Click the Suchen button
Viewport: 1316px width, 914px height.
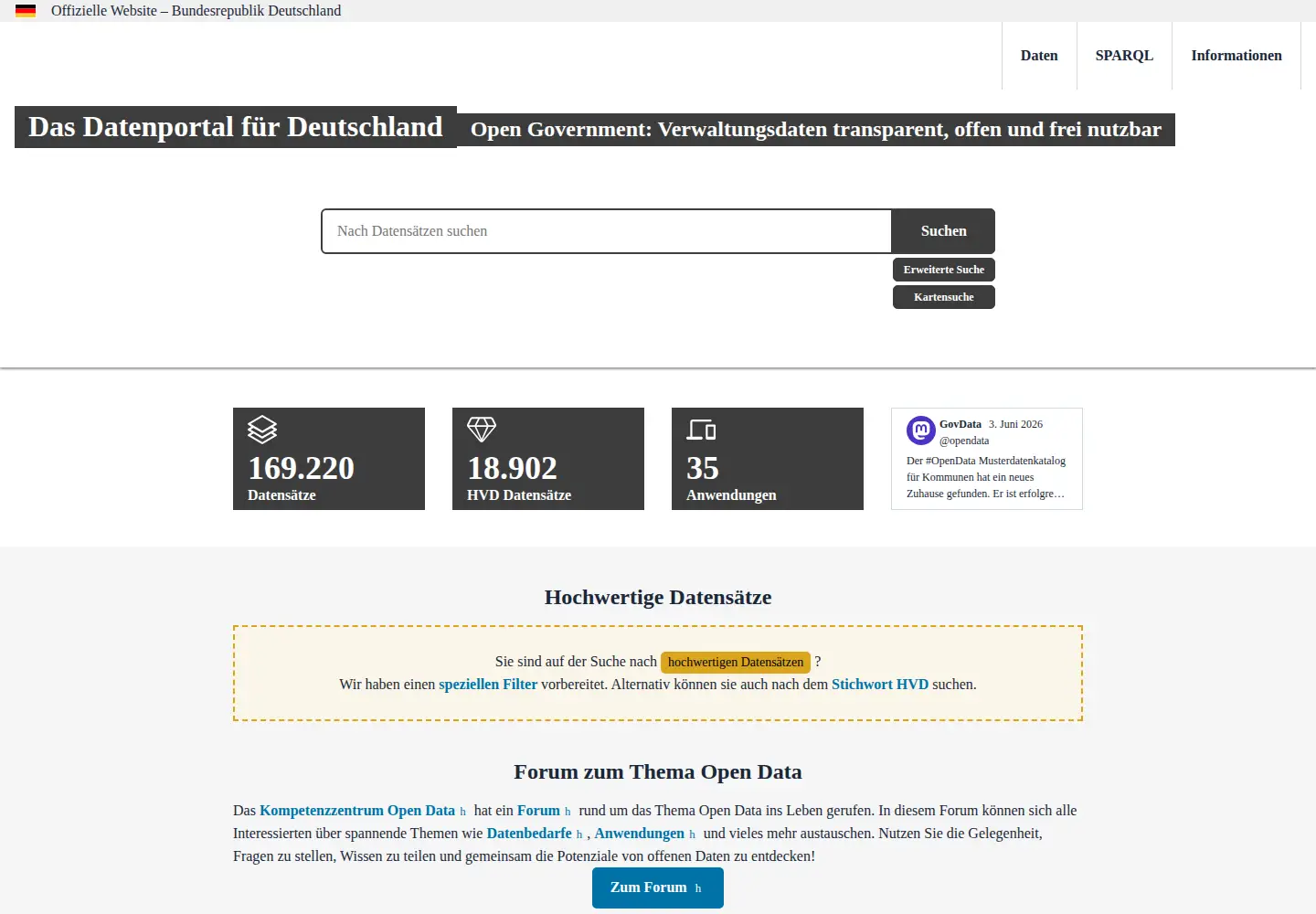click(943, 231)
